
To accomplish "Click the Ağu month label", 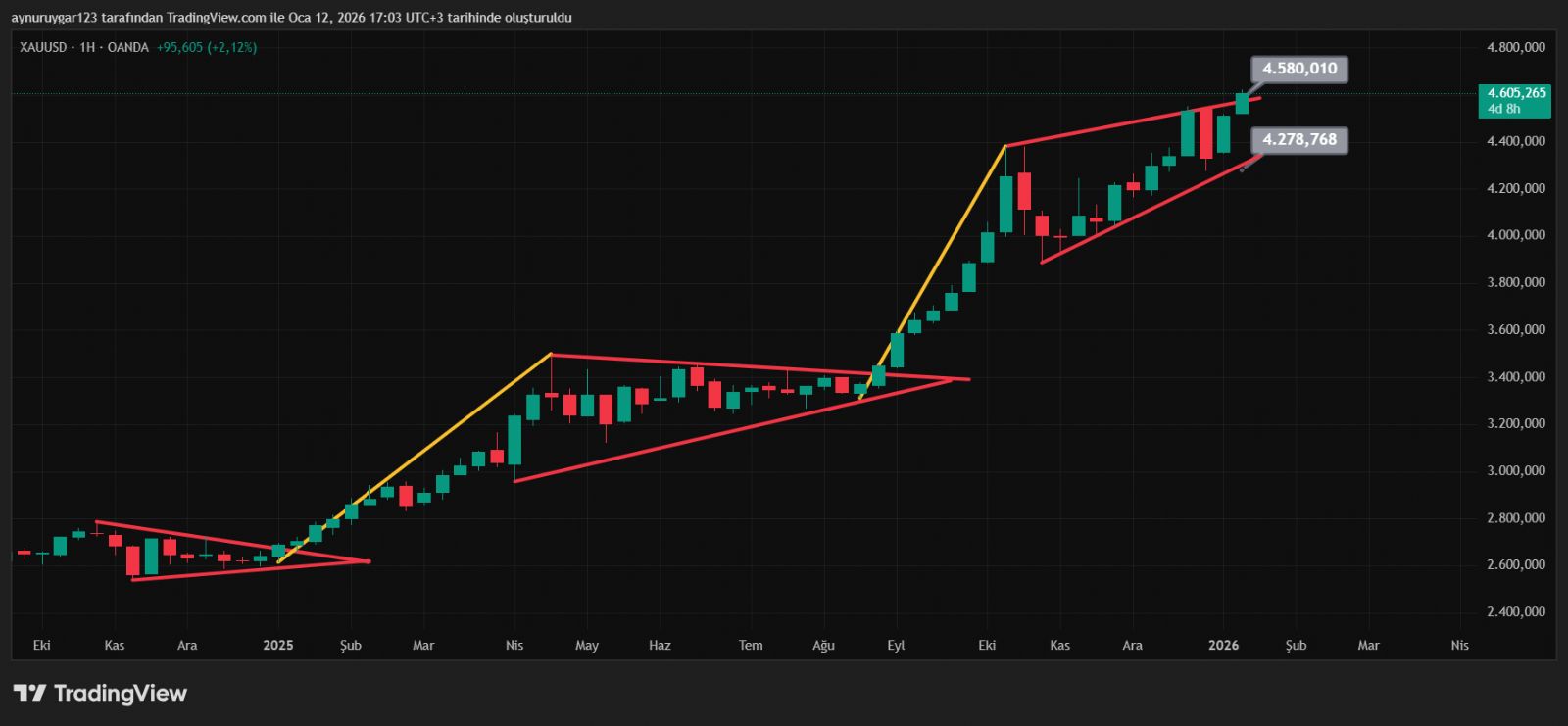I will tap(823, 645).
